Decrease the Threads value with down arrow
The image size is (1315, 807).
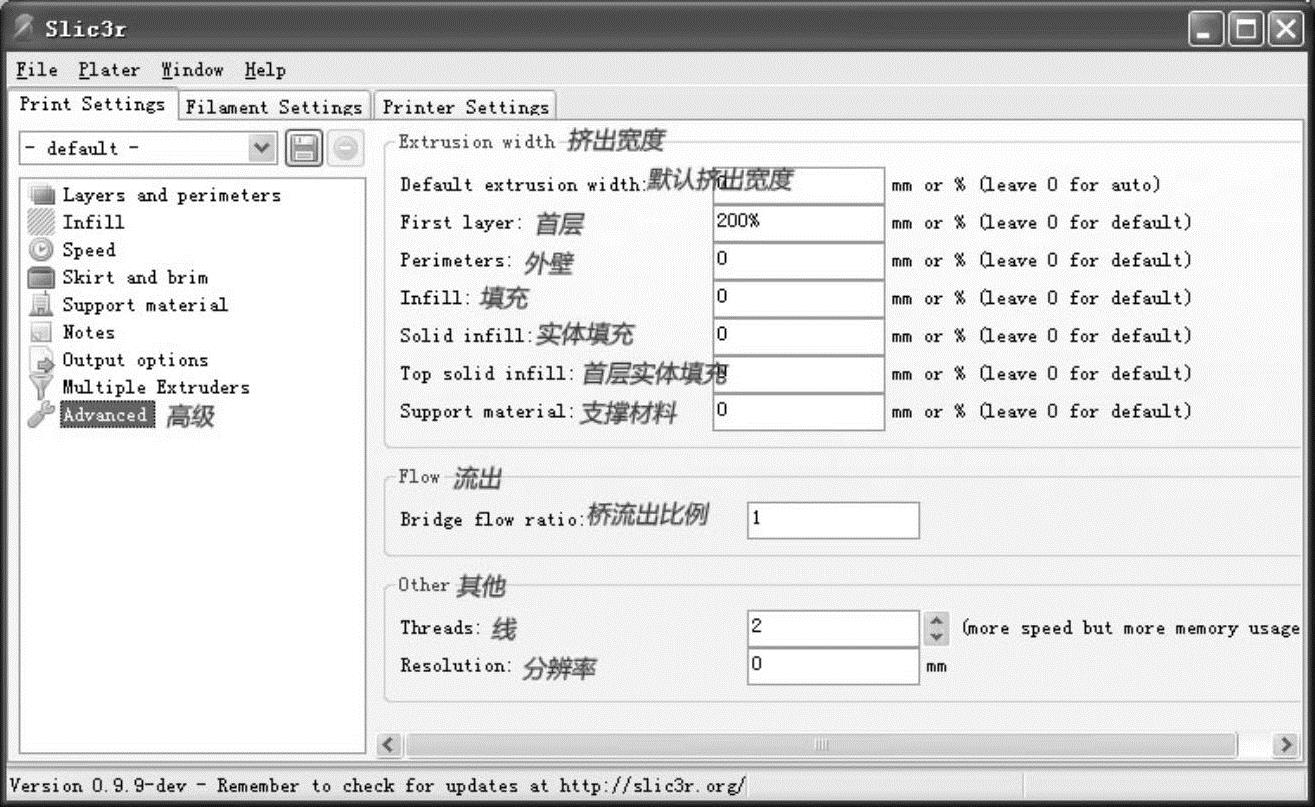935,637
